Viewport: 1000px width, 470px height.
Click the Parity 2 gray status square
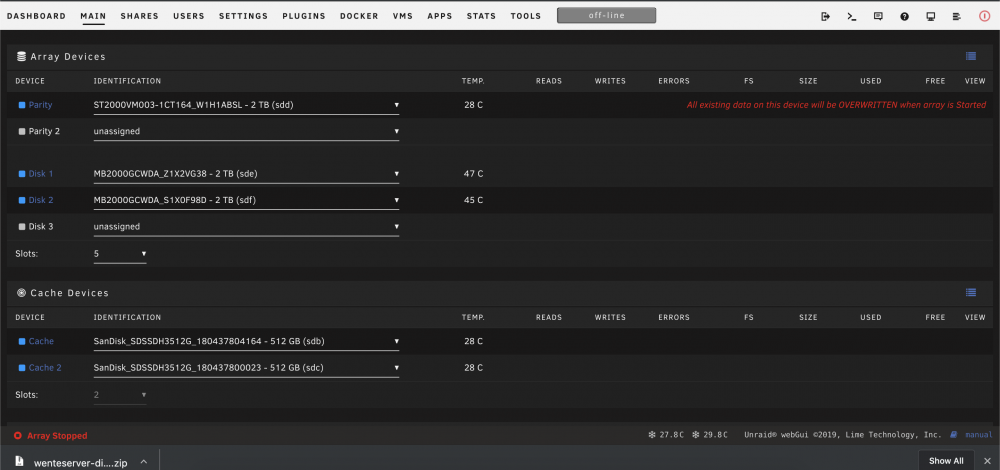(x=22, y=131)
